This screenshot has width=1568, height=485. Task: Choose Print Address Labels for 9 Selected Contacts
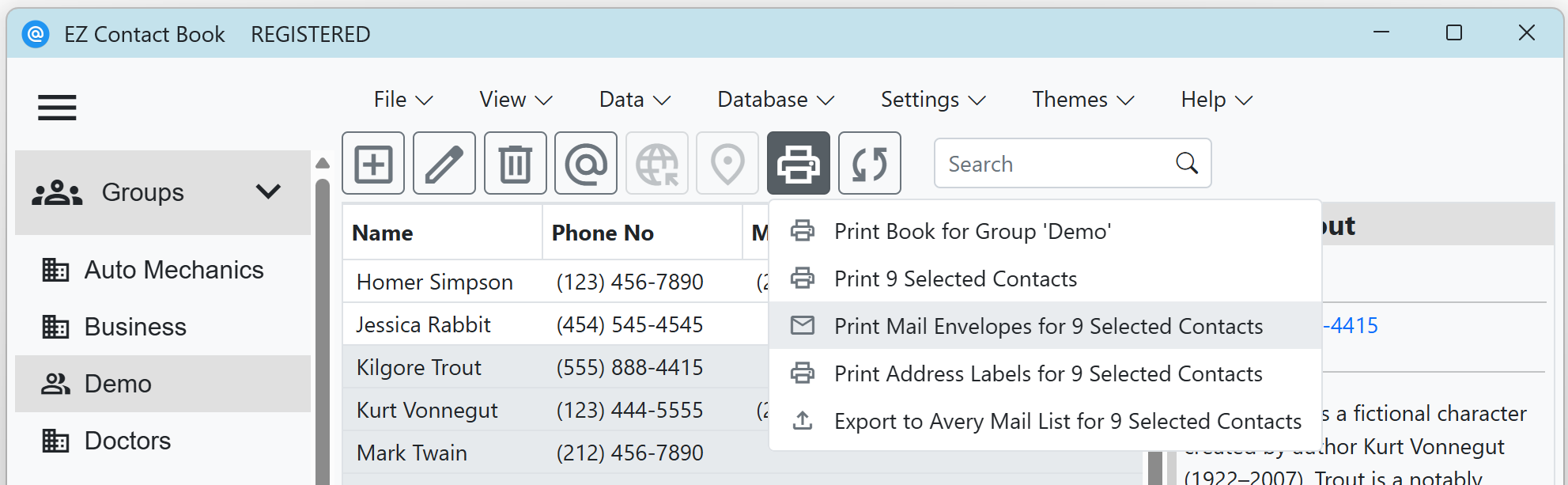coord(1045,373)
